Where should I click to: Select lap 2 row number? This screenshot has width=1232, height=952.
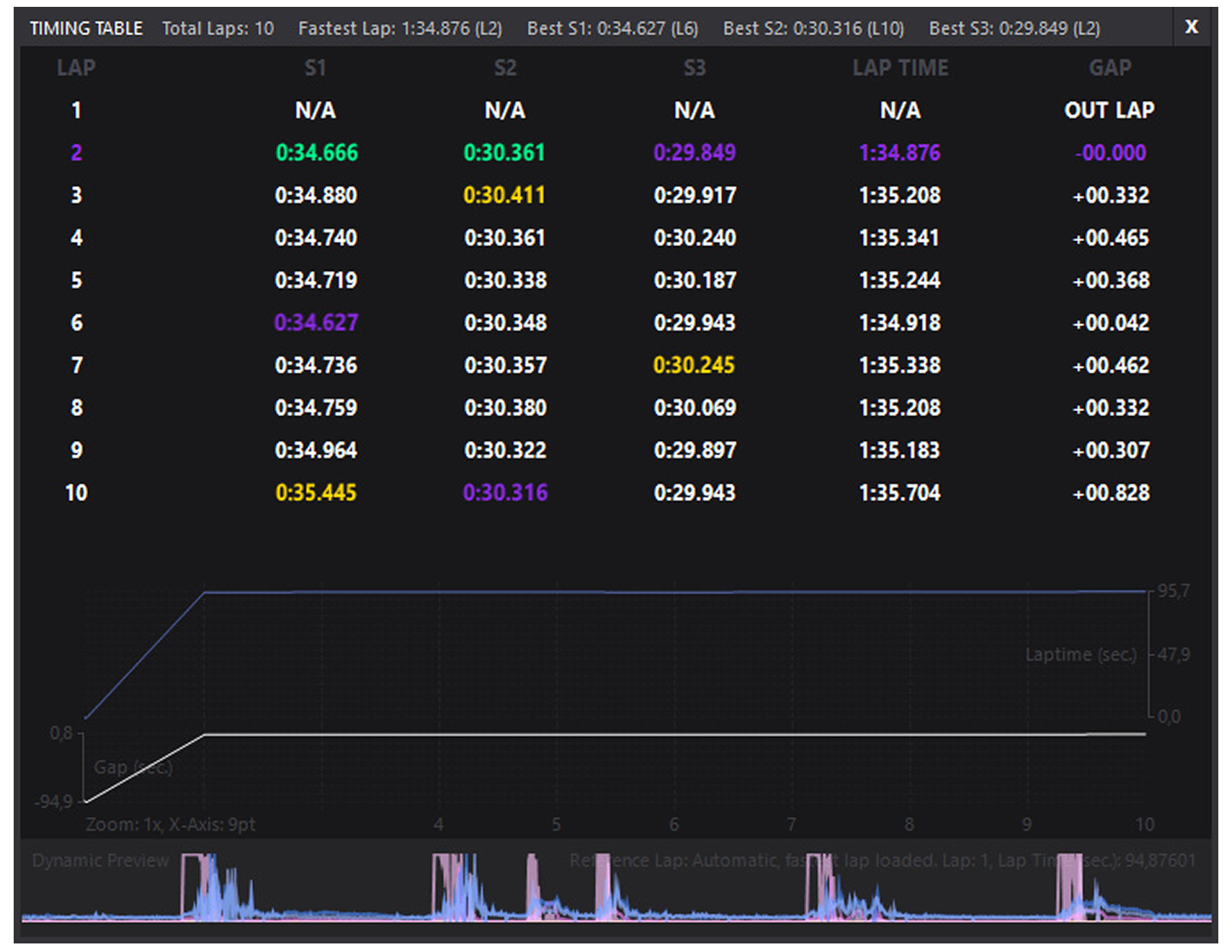coord(76,153)
